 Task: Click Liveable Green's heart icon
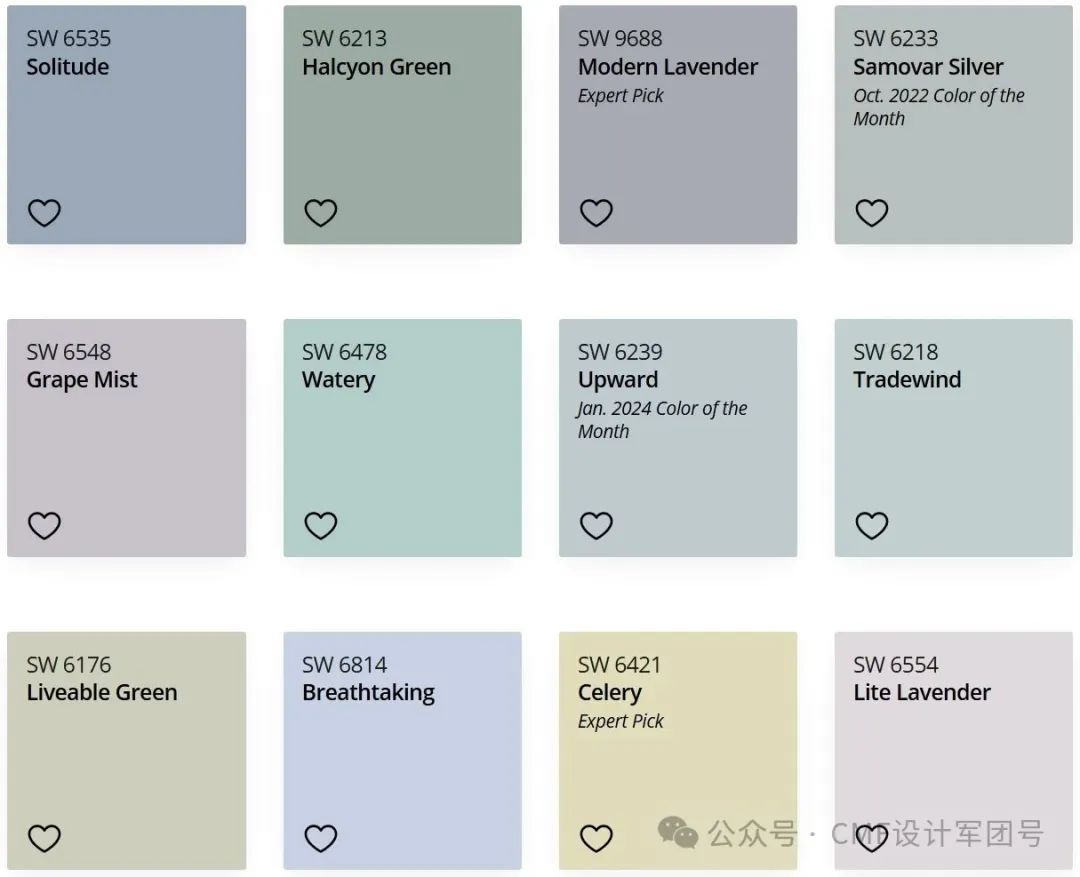(44, 838)
